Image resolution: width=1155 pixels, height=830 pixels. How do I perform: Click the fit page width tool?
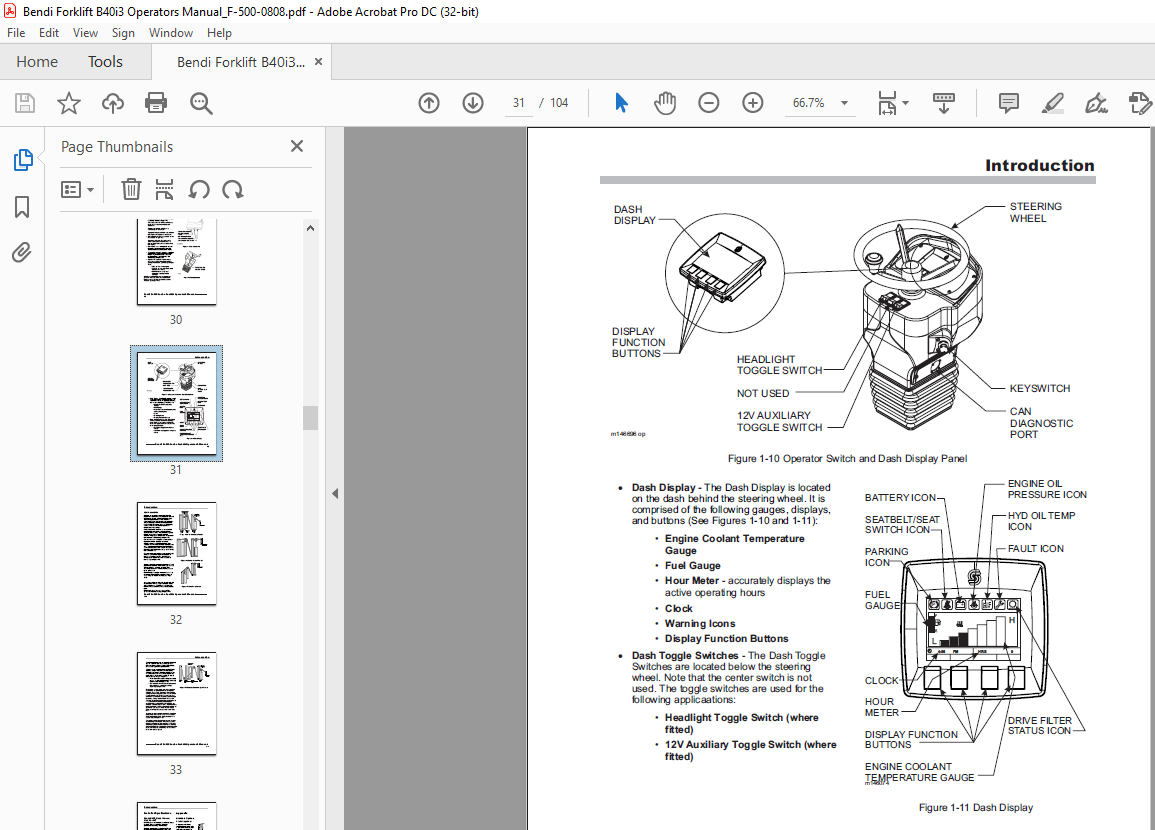click(887, 103)
